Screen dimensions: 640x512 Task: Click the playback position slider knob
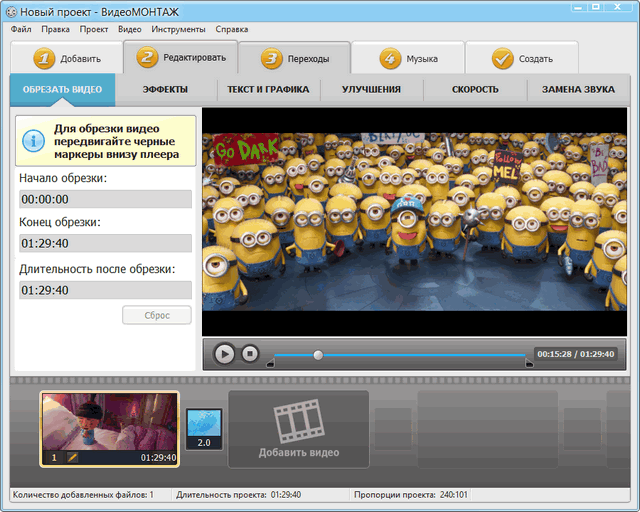pyautogui.click(x=318, y=354)
